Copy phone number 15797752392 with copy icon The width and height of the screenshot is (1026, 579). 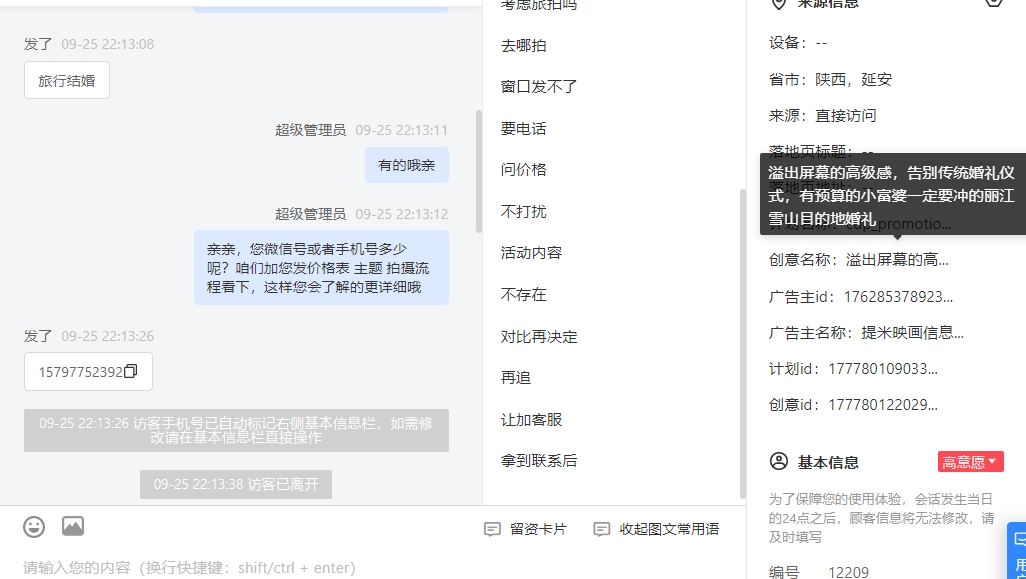point(130,371)
